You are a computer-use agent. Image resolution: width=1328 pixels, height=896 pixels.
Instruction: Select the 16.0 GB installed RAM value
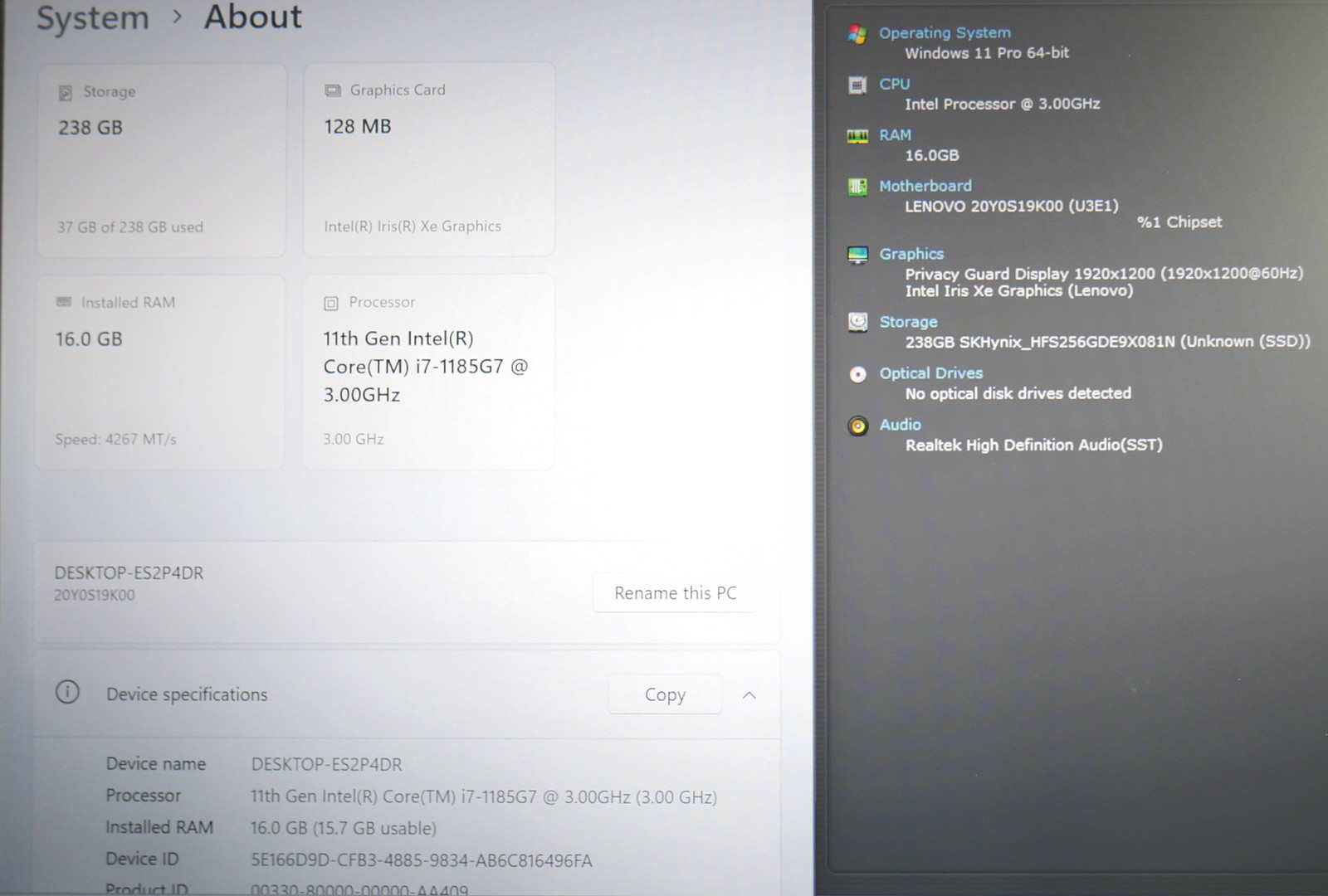click(x=89, y=339)
